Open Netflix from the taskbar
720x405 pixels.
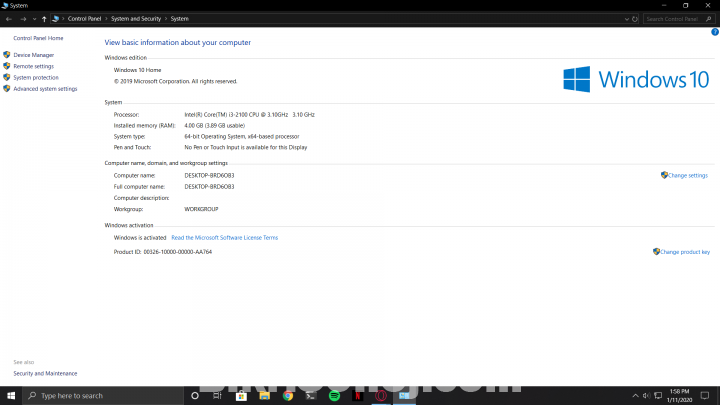tap(358, 395)
